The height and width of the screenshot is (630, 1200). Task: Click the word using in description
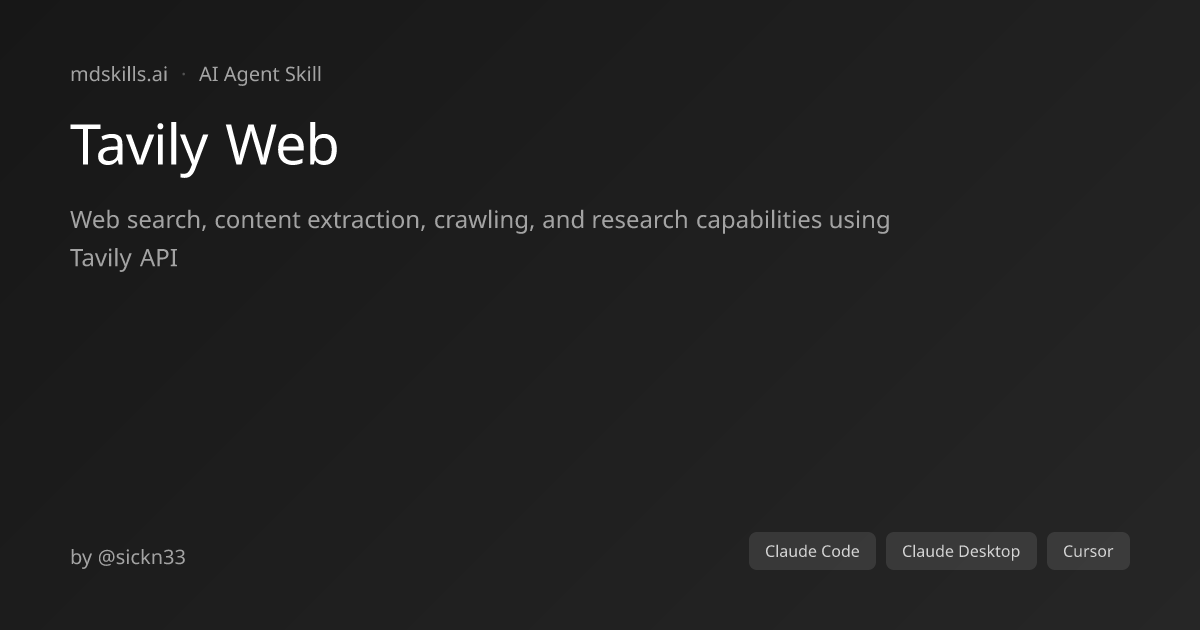[859, 221]
